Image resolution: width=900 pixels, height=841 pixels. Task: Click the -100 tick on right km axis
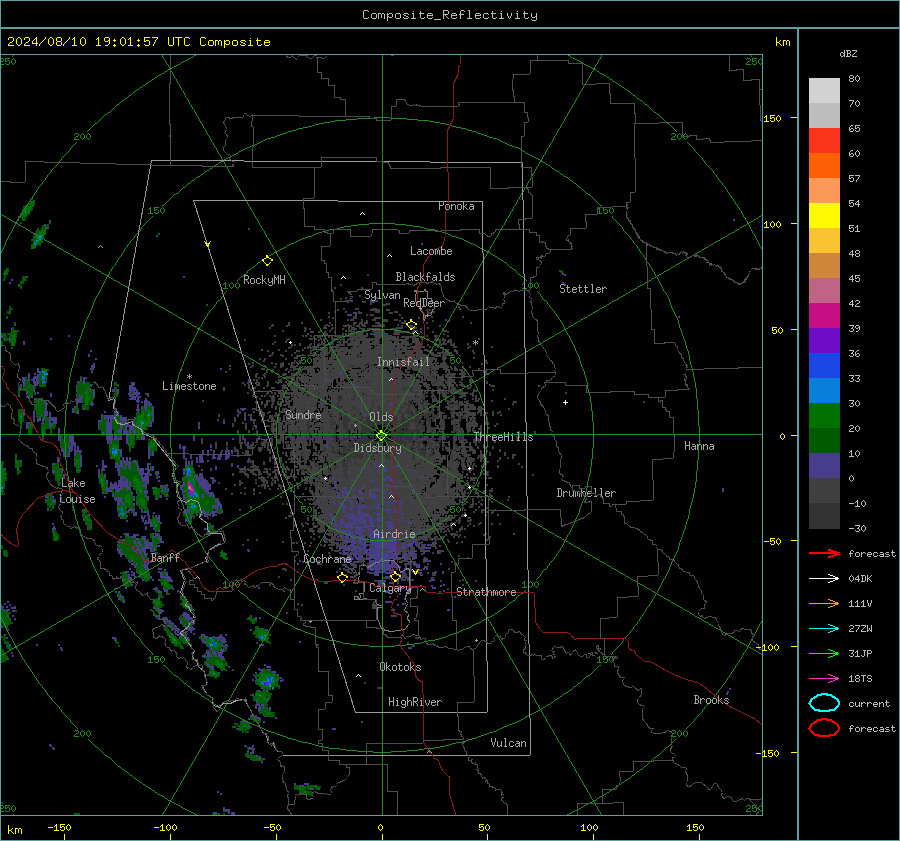coord(767,647)
